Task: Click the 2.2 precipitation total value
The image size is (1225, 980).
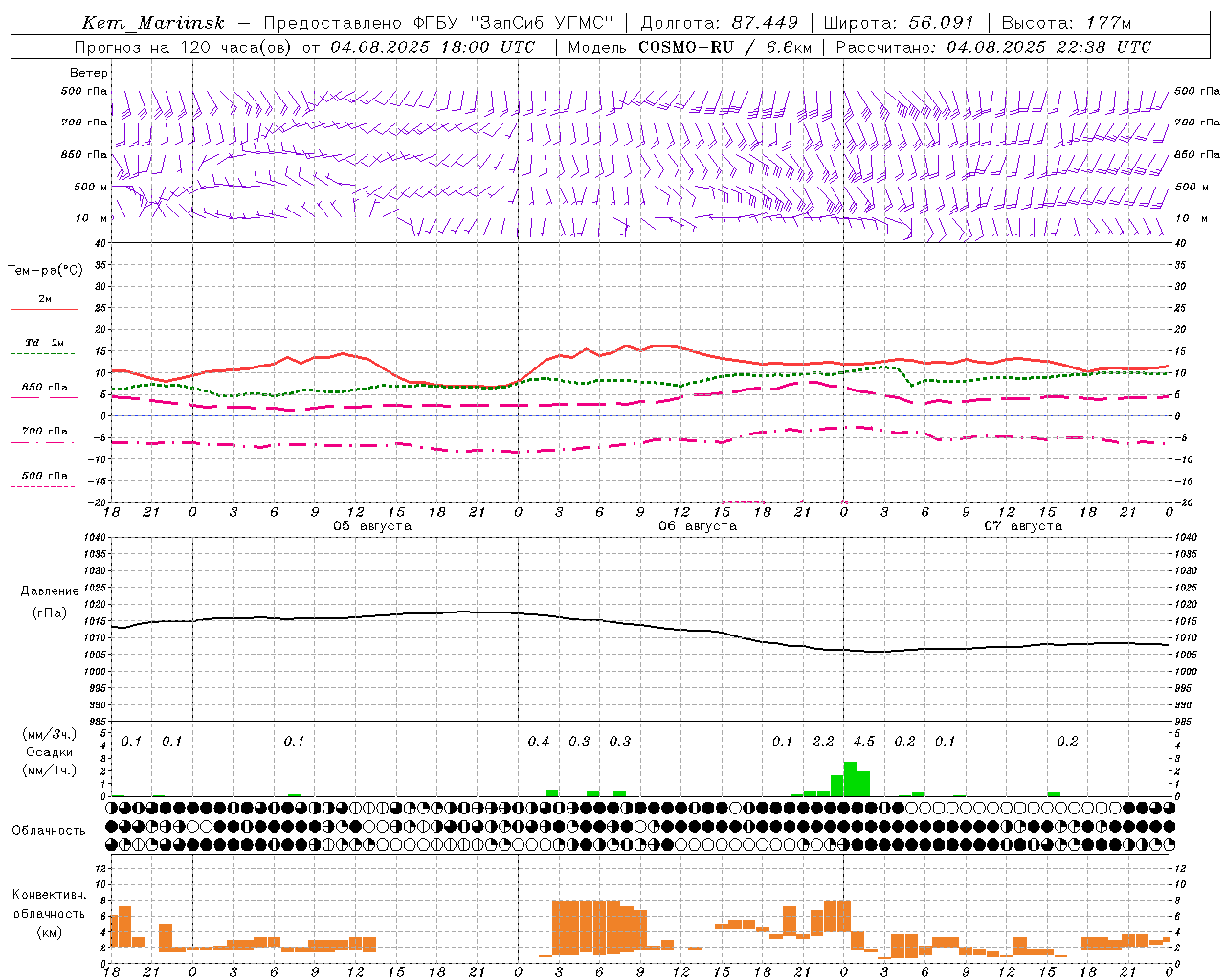Action: (823, 741)
